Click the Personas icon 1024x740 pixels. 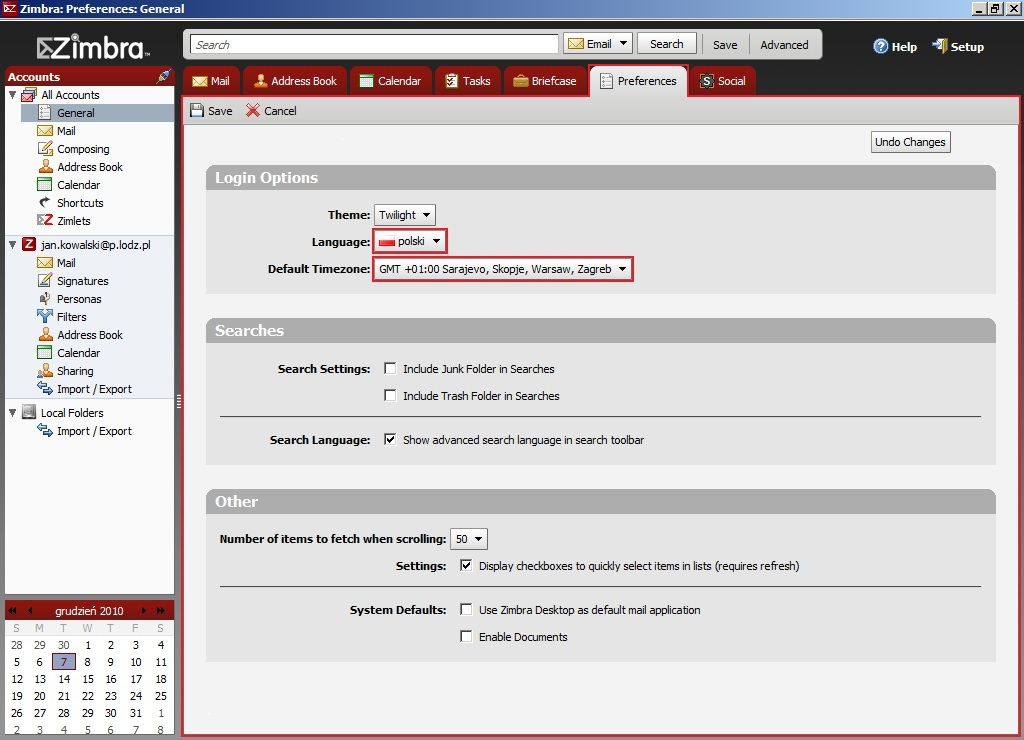[44, 298]
